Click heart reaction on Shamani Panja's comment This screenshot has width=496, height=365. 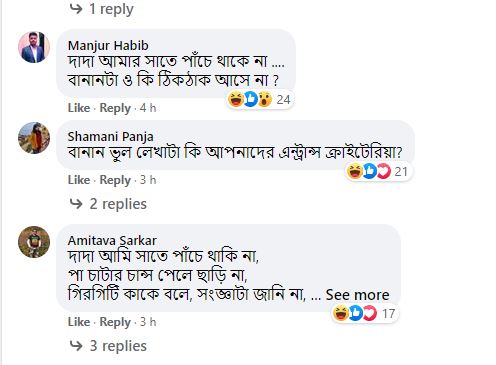[x=384, y=171]
